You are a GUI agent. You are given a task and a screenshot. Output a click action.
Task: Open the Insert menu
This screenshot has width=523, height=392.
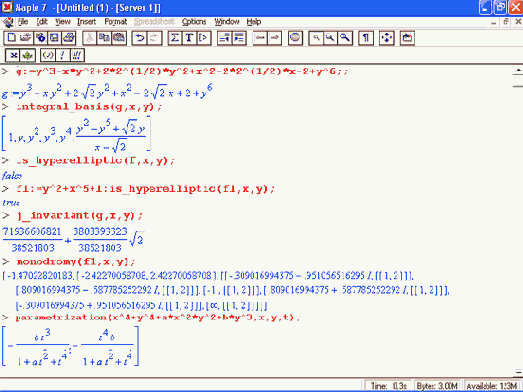tap(86, 22)
